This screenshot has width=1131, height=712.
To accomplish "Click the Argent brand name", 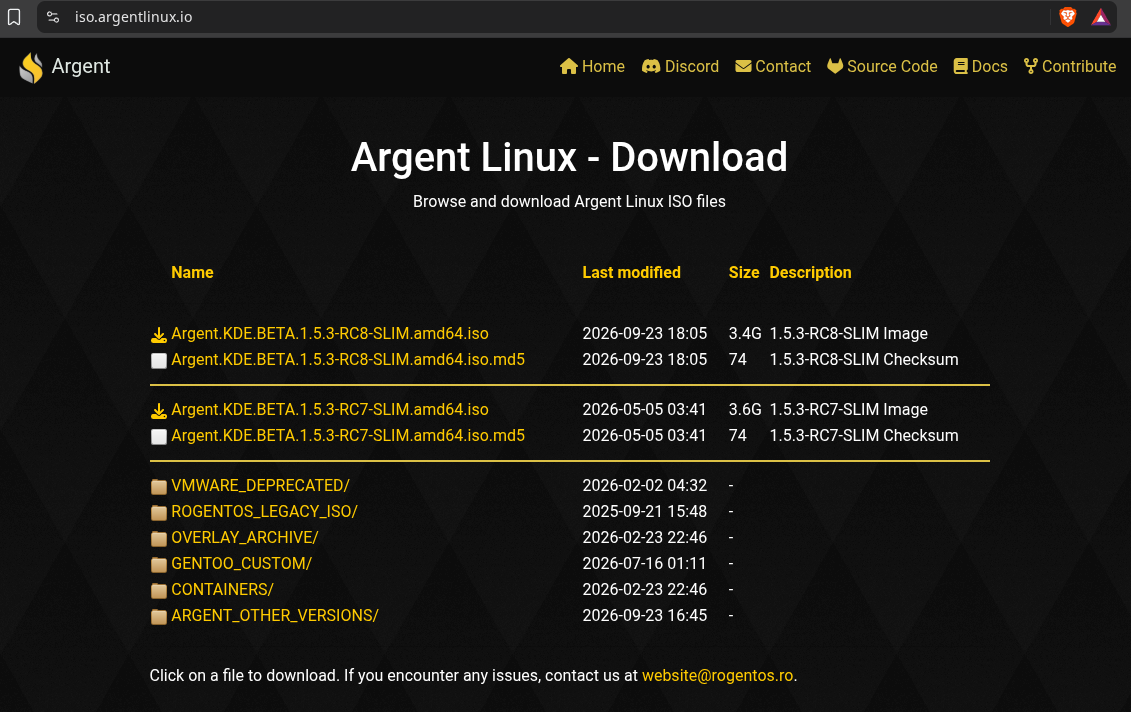I will pyautogui.click(x=81, y=66).
